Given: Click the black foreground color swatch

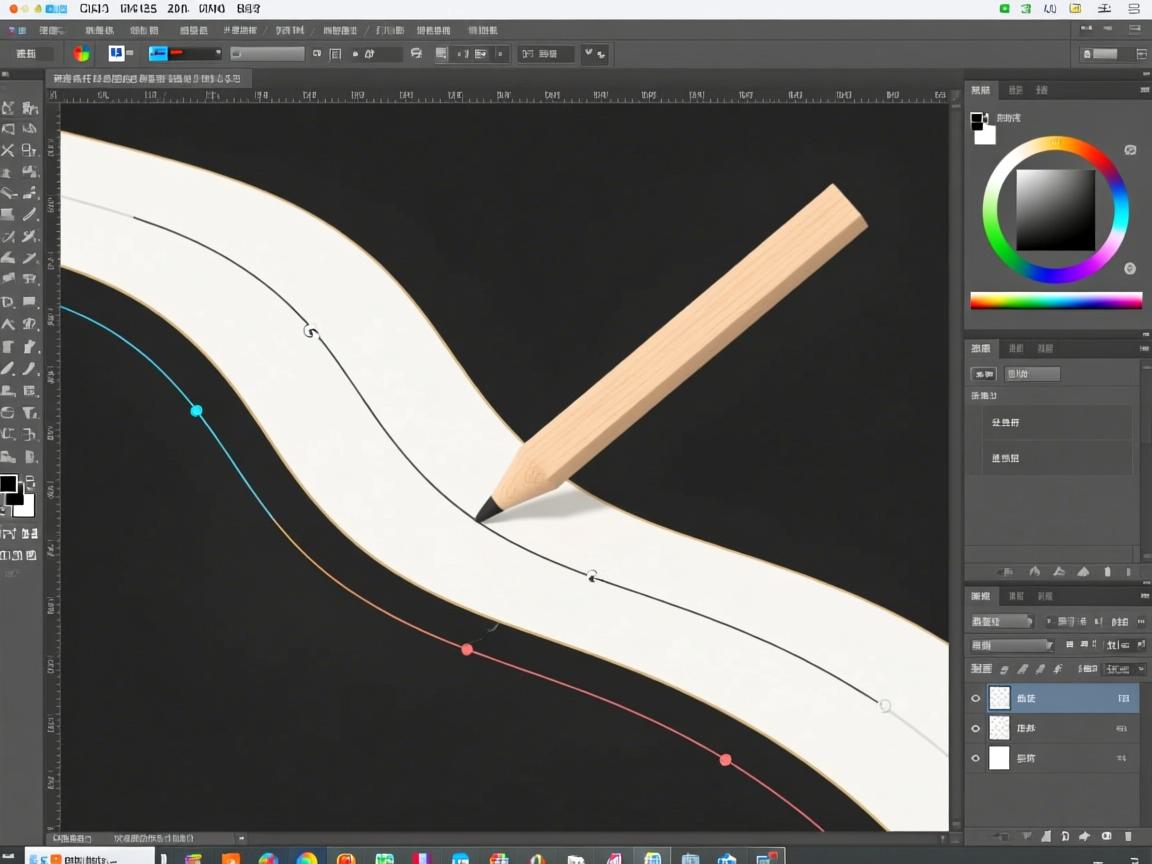Looking at the screenshot, I should tap(9, 485).
